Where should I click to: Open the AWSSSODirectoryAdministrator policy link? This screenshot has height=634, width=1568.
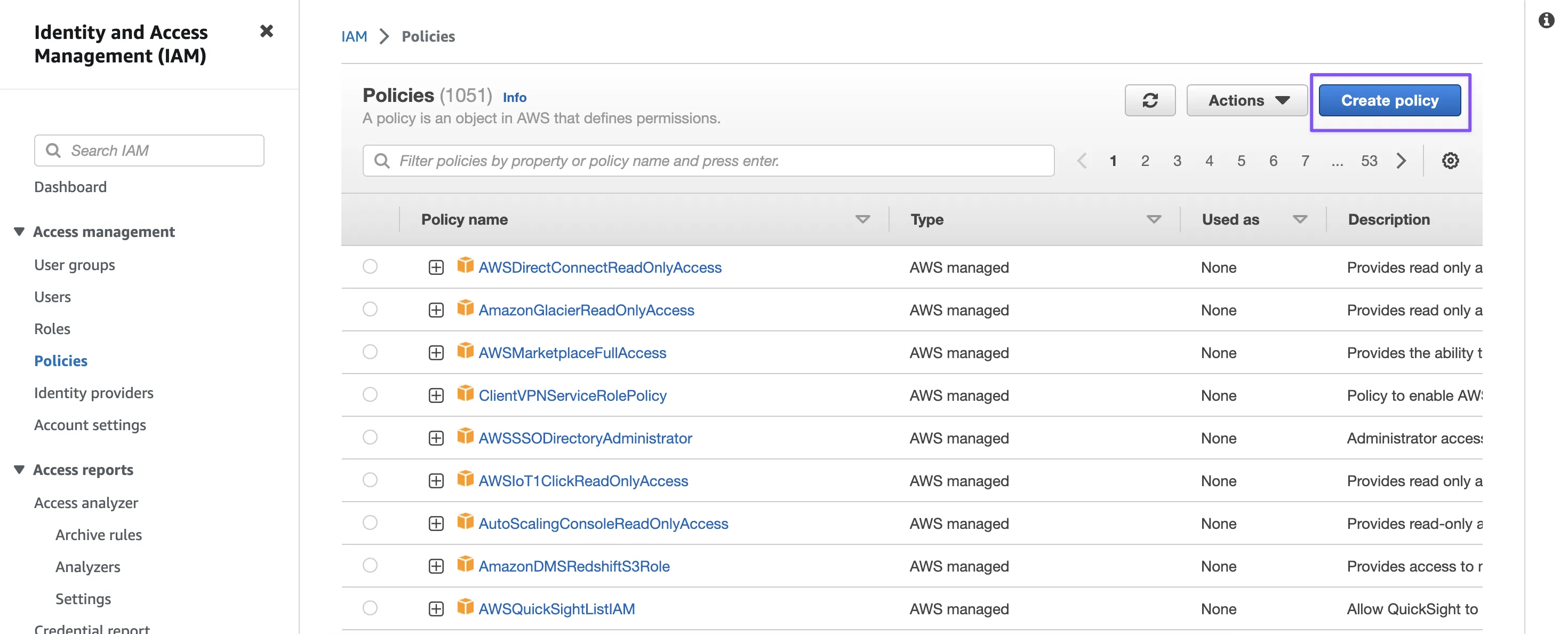click(x=585, y=438)
